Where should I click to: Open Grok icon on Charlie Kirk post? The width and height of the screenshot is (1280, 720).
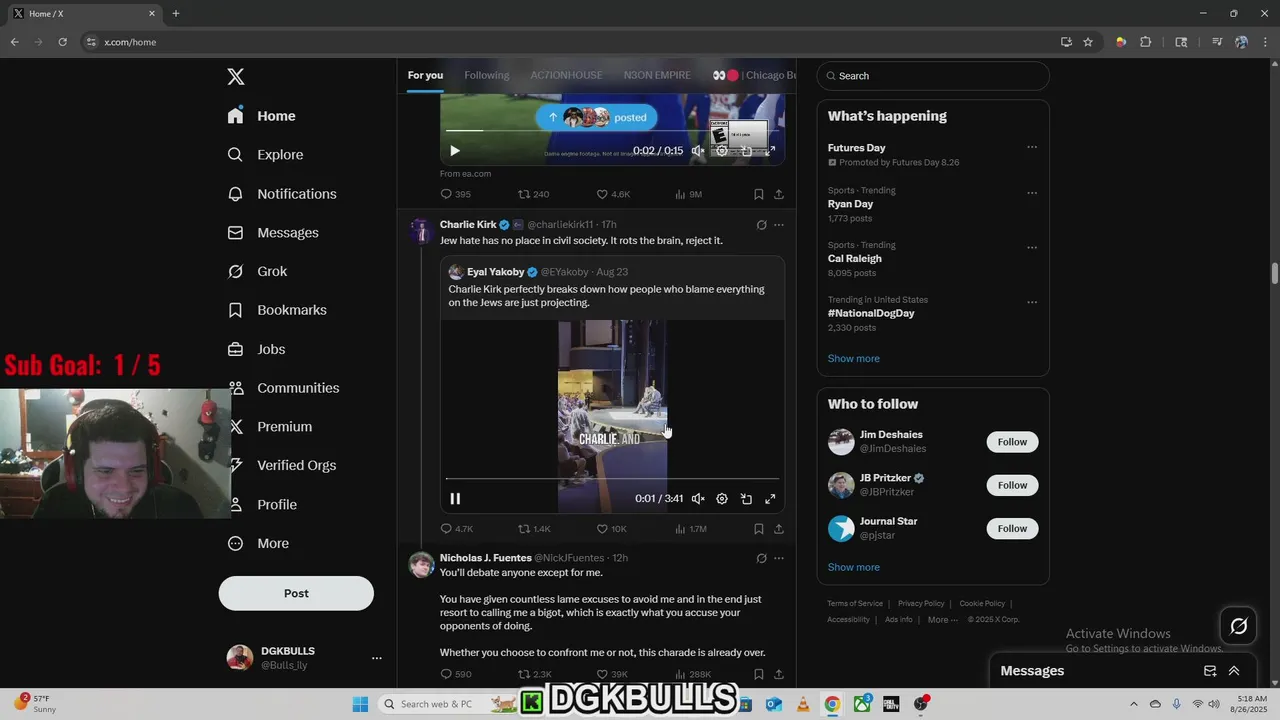[761, 225]
